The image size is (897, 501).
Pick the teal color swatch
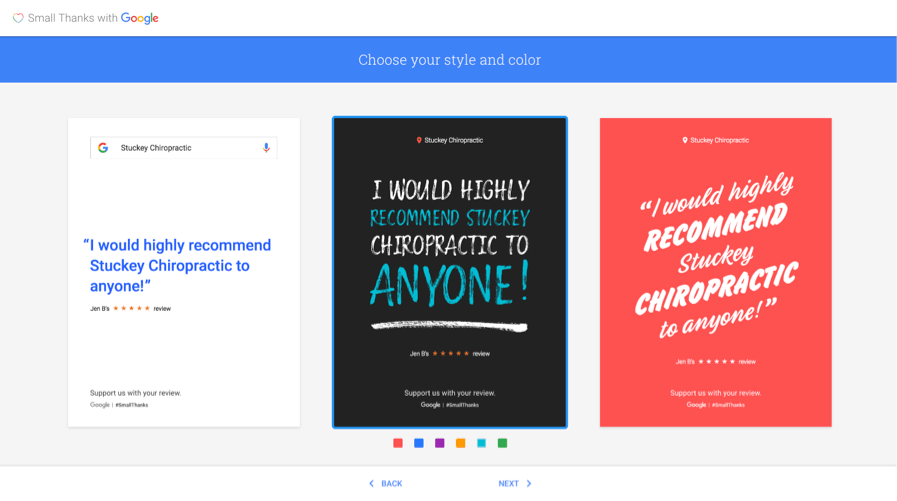click(x=482, y=443)
